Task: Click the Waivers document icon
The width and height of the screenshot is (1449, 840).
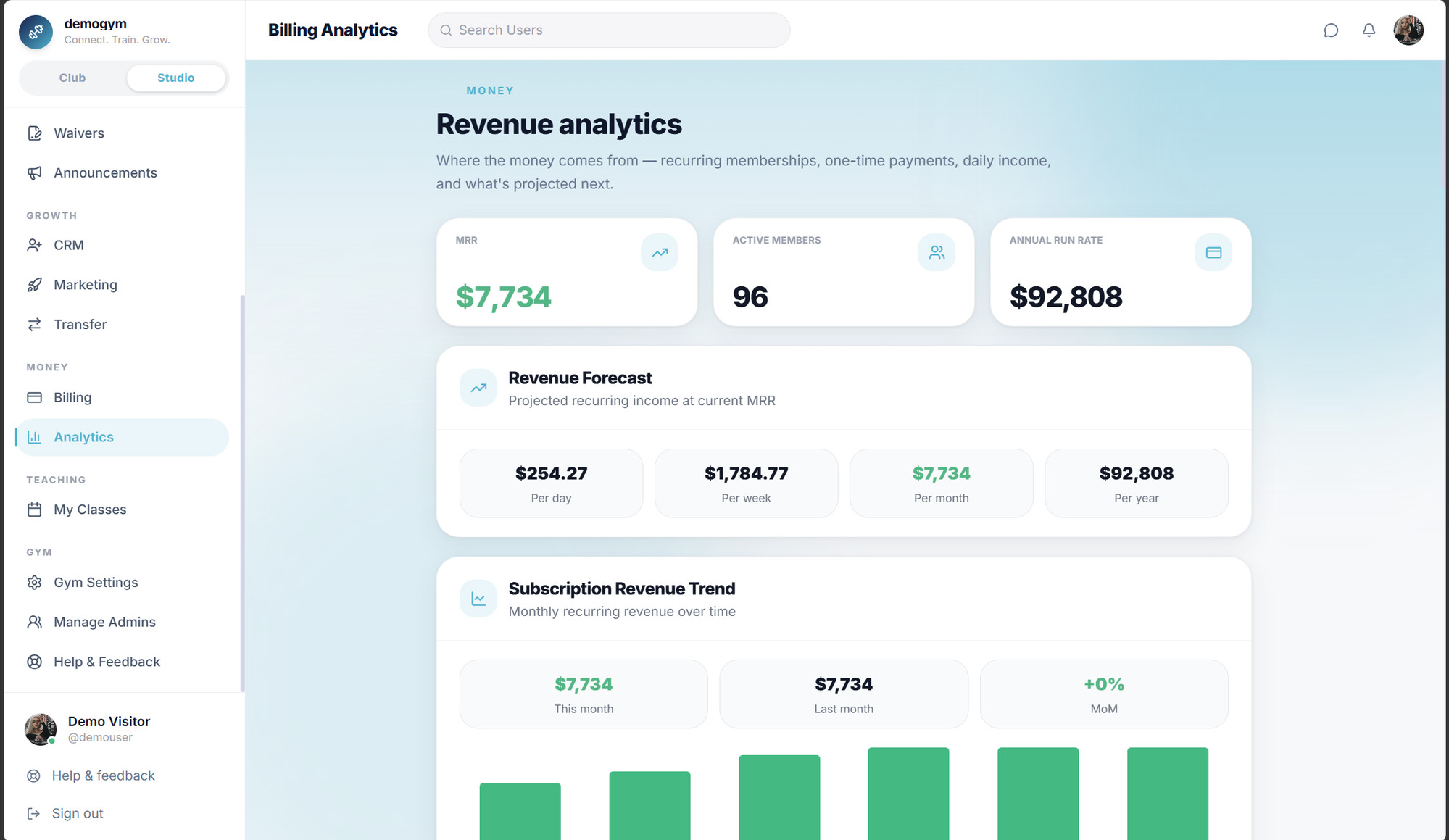Action: coord(34,133)
